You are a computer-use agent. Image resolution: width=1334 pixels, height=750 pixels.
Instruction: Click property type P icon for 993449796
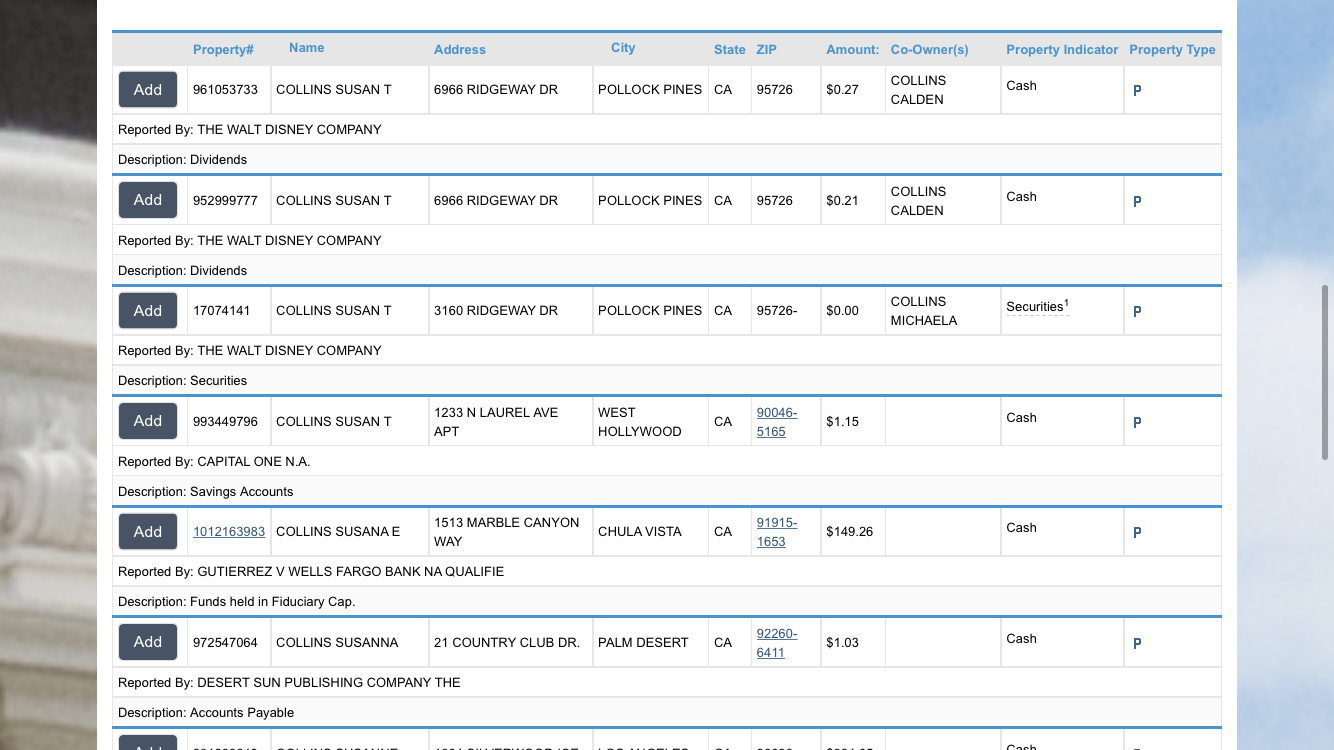[1137, 422]
